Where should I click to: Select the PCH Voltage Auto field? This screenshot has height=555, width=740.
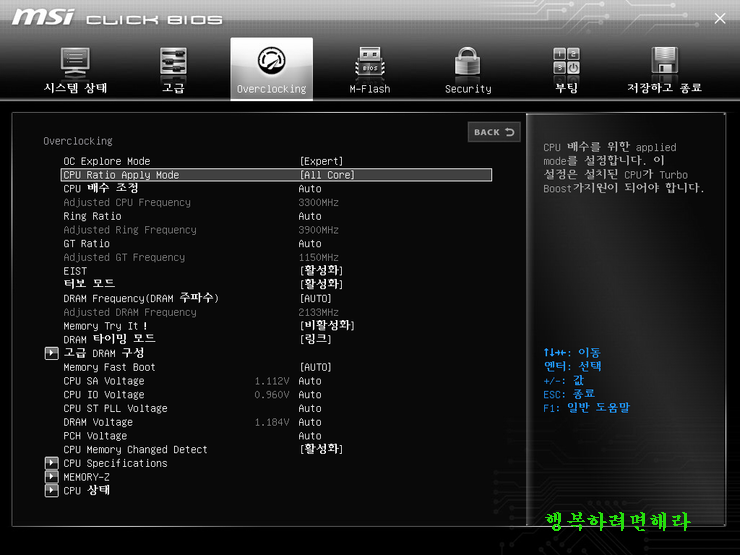coord(310,436)
